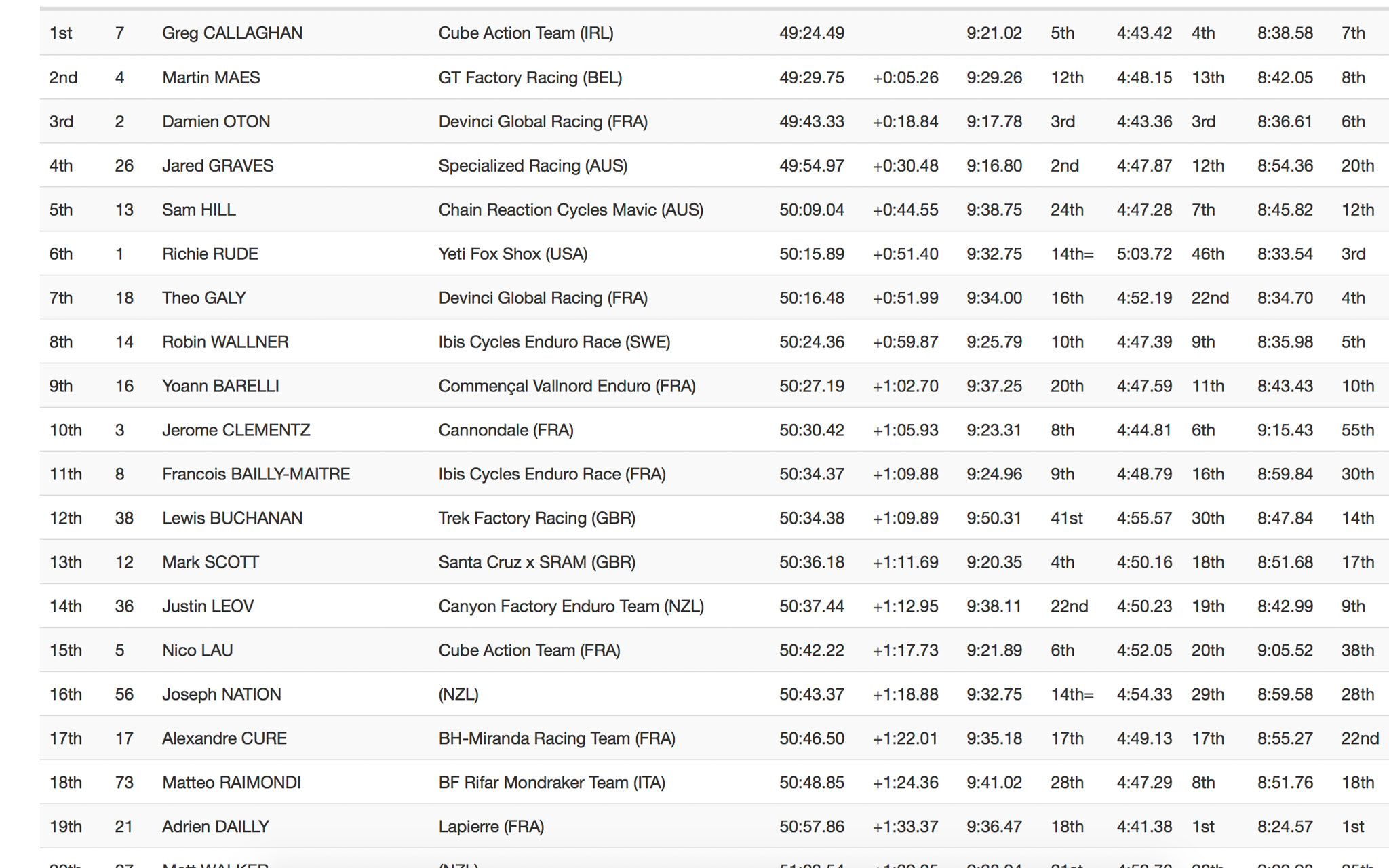Viewport: 1389px width, 868px height.
Task: Click Canyon Factory Enduro Team (NZL)
Action: (570, 606)
